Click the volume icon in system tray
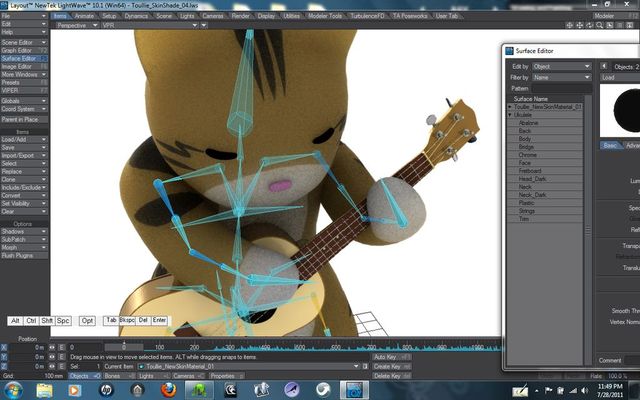Image resolution: width=640 pixels, height=400 pixels. point(584,391)
